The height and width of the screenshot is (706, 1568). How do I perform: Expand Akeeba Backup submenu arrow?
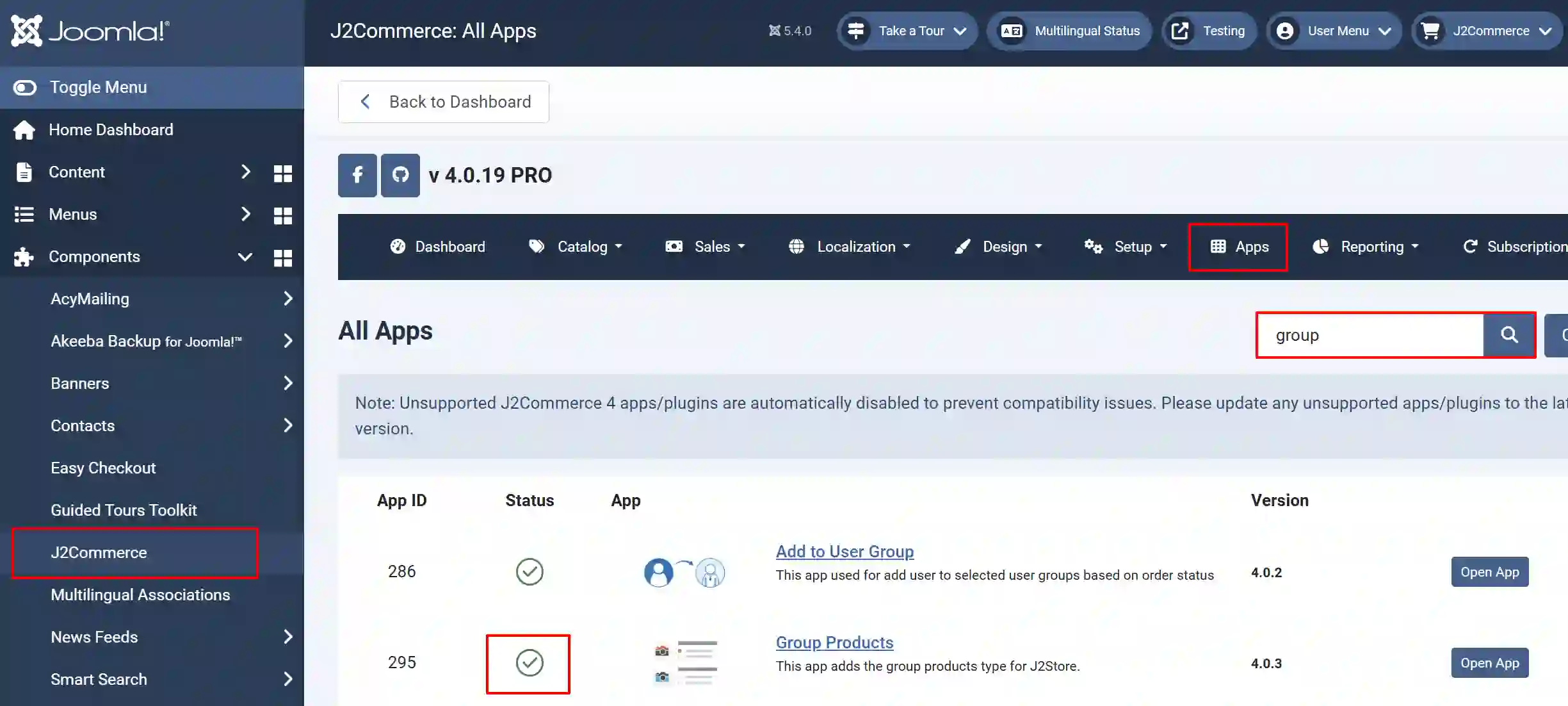[x=288, y=341]
